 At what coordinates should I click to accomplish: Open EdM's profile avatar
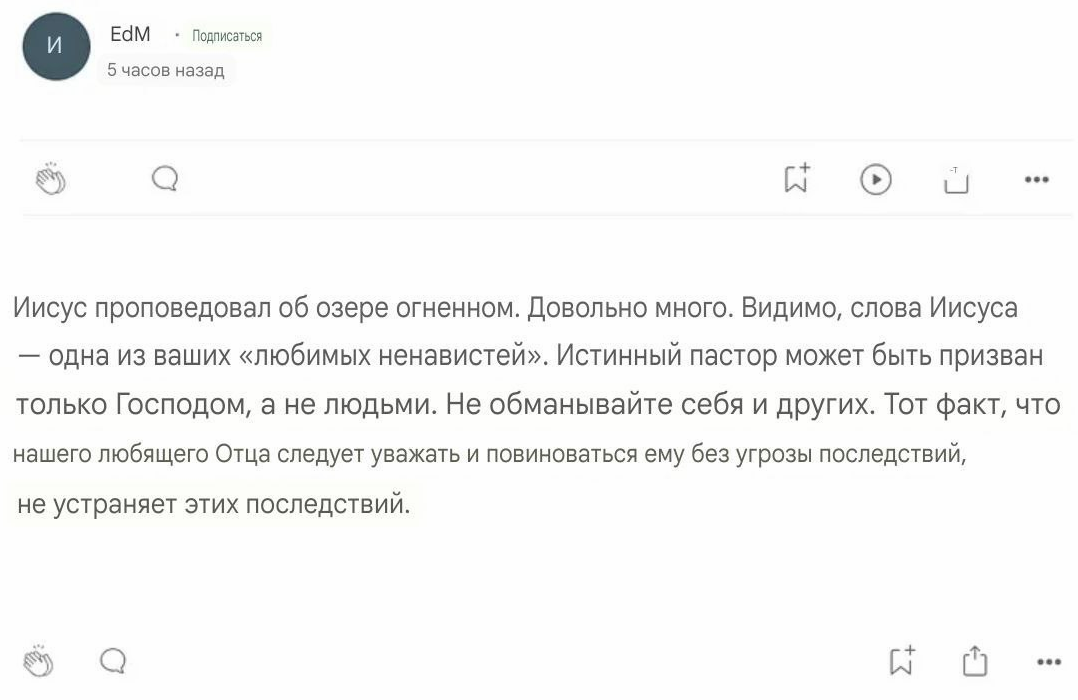[55, 47]
